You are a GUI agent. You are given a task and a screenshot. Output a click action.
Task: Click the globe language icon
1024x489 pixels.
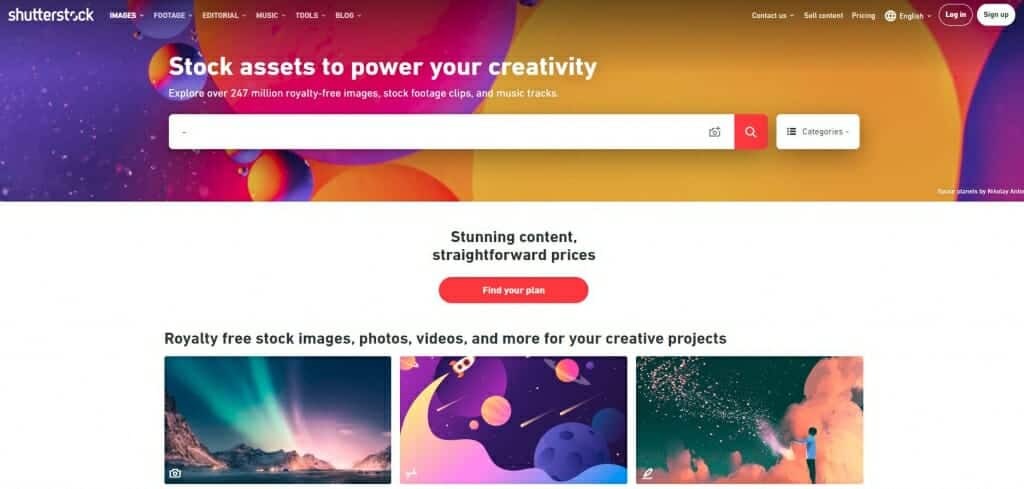(x=890, y=16)
